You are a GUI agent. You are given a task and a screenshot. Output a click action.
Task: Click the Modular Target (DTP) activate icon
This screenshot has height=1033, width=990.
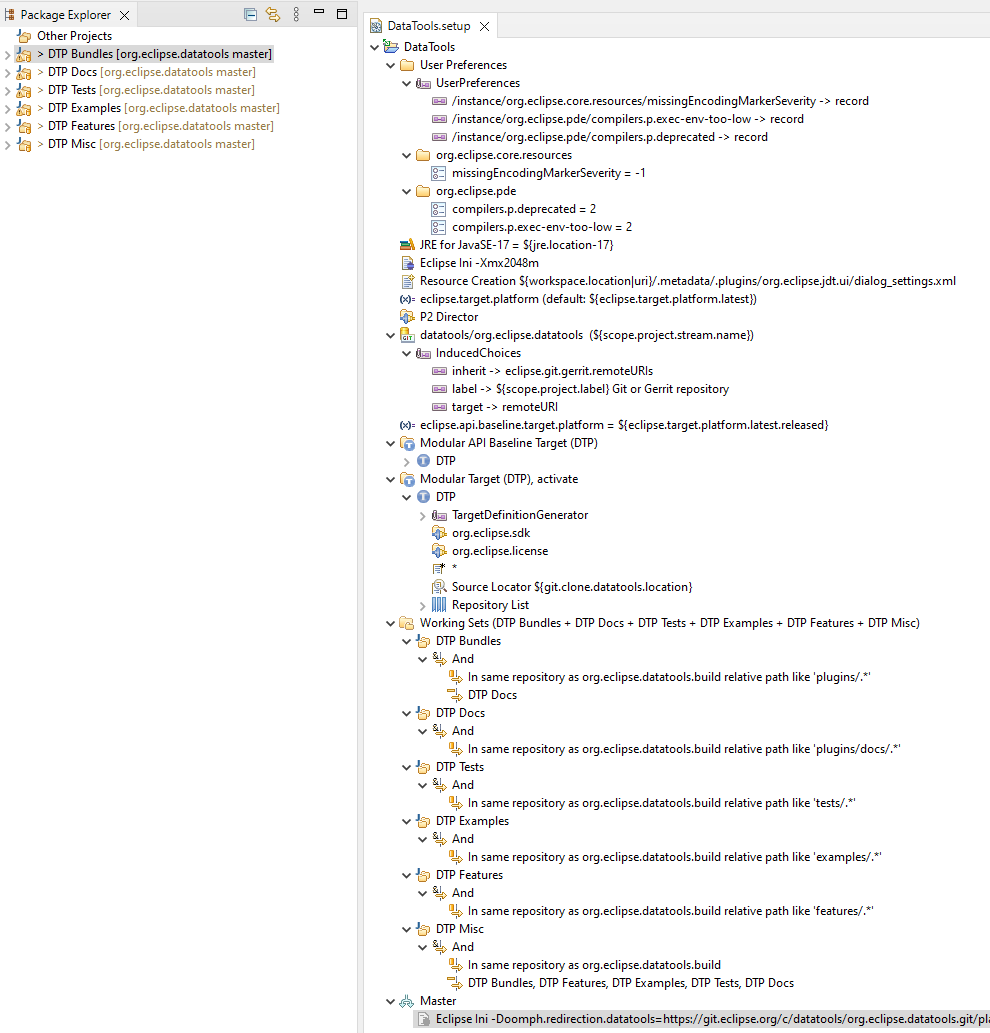point(407,480)
